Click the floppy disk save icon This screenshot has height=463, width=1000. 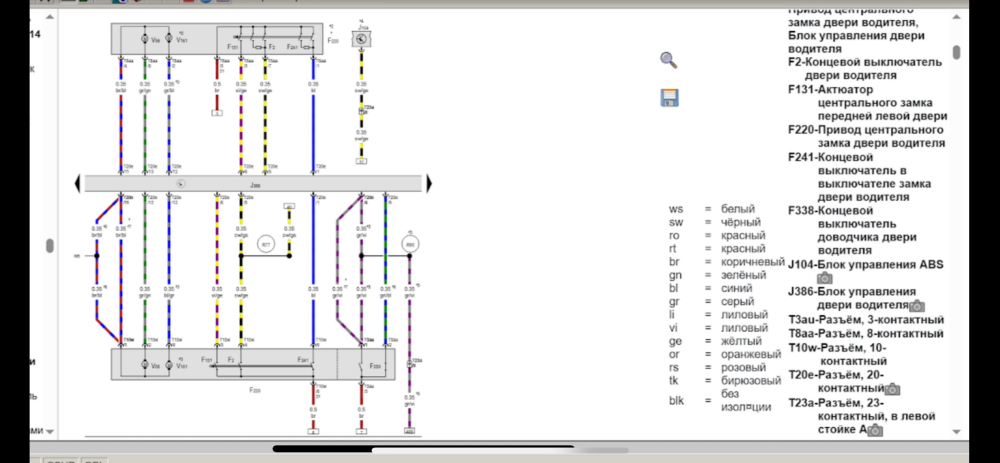tap(669, 98)
